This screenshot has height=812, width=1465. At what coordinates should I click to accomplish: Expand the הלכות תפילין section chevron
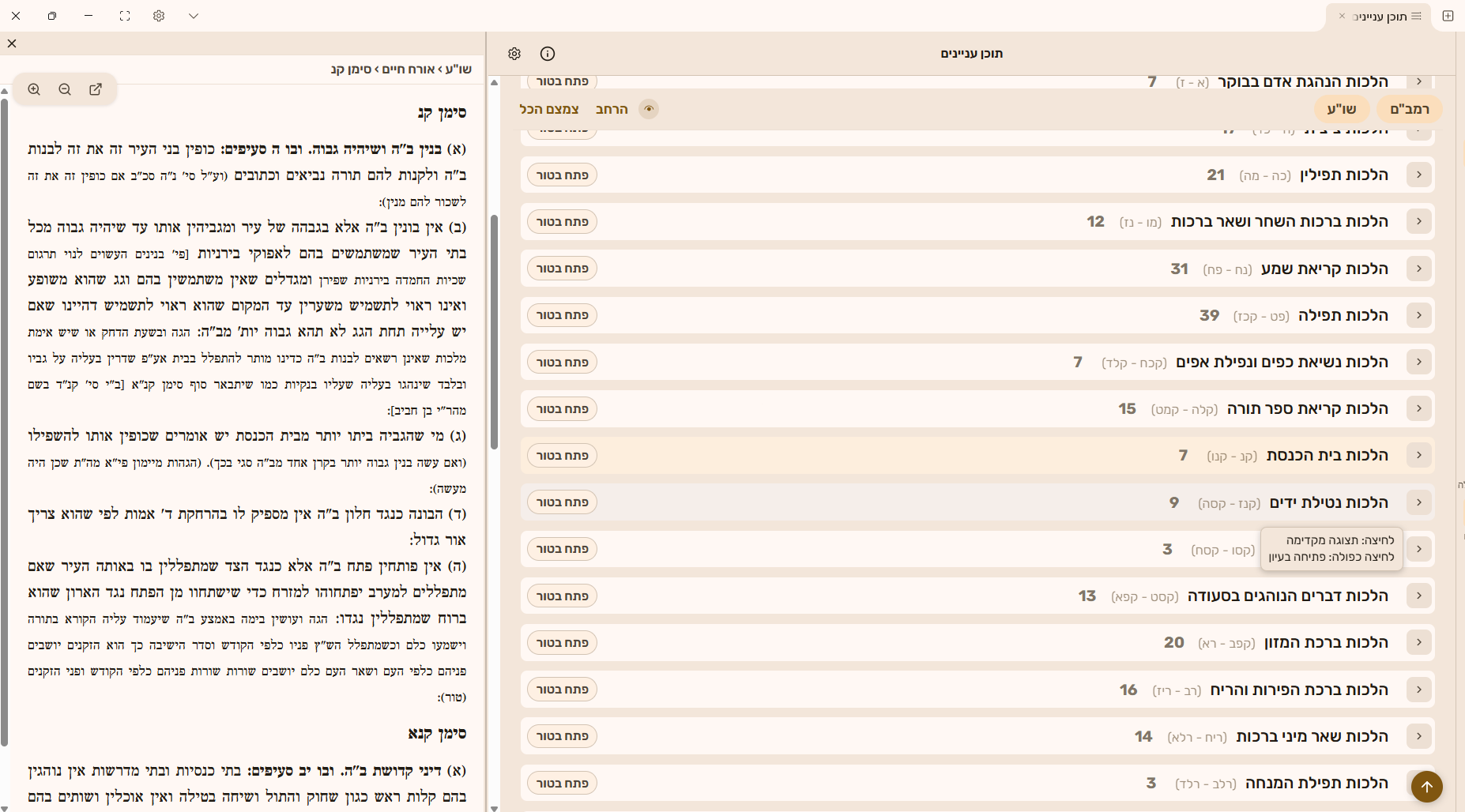point(1419,175)
